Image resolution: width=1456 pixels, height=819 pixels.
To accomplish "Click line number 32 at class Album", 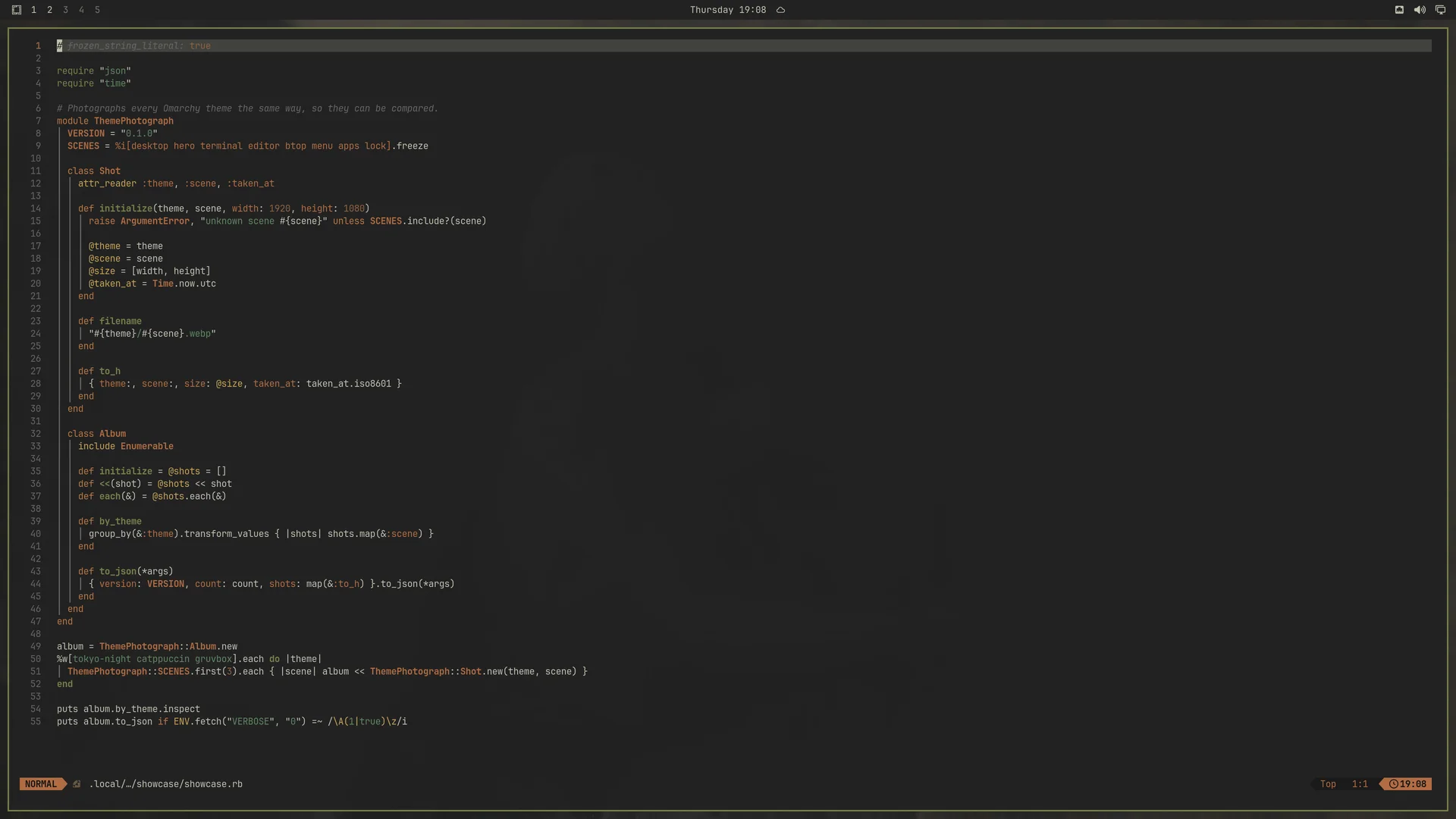I will [36, 434].
